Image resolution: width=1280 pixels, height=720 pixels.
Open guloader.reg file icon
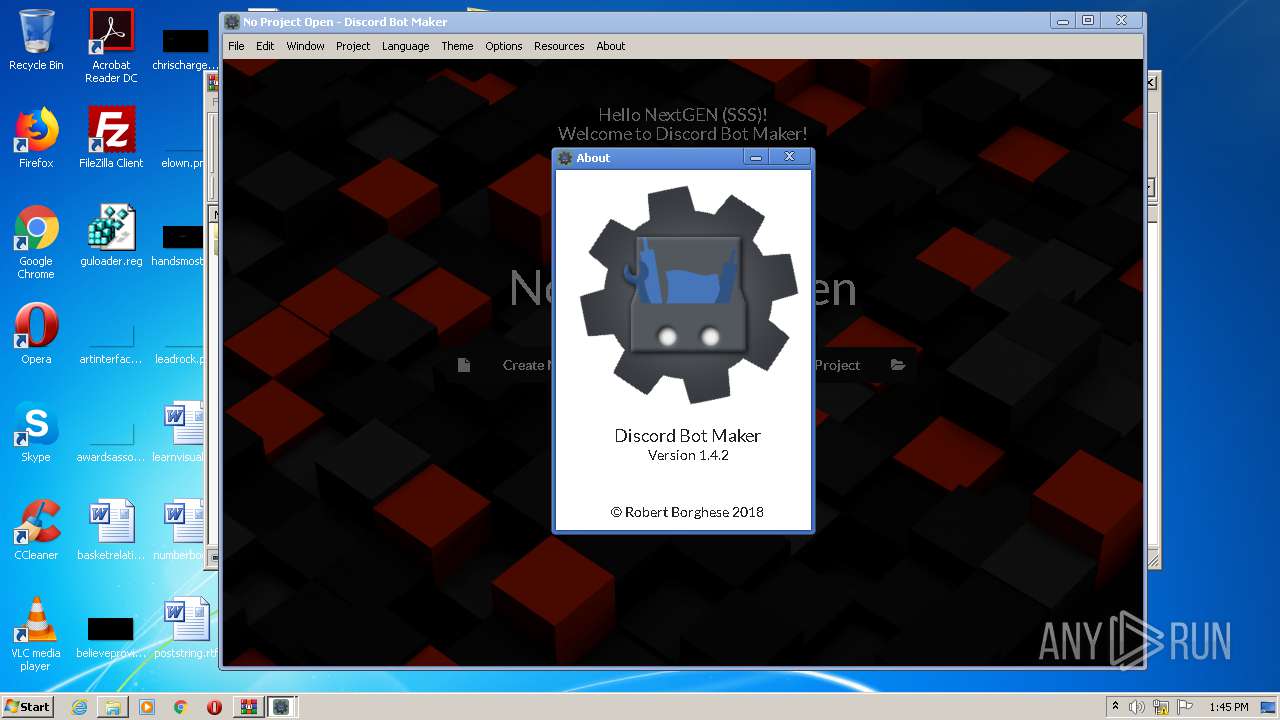[x=111, y=236]
